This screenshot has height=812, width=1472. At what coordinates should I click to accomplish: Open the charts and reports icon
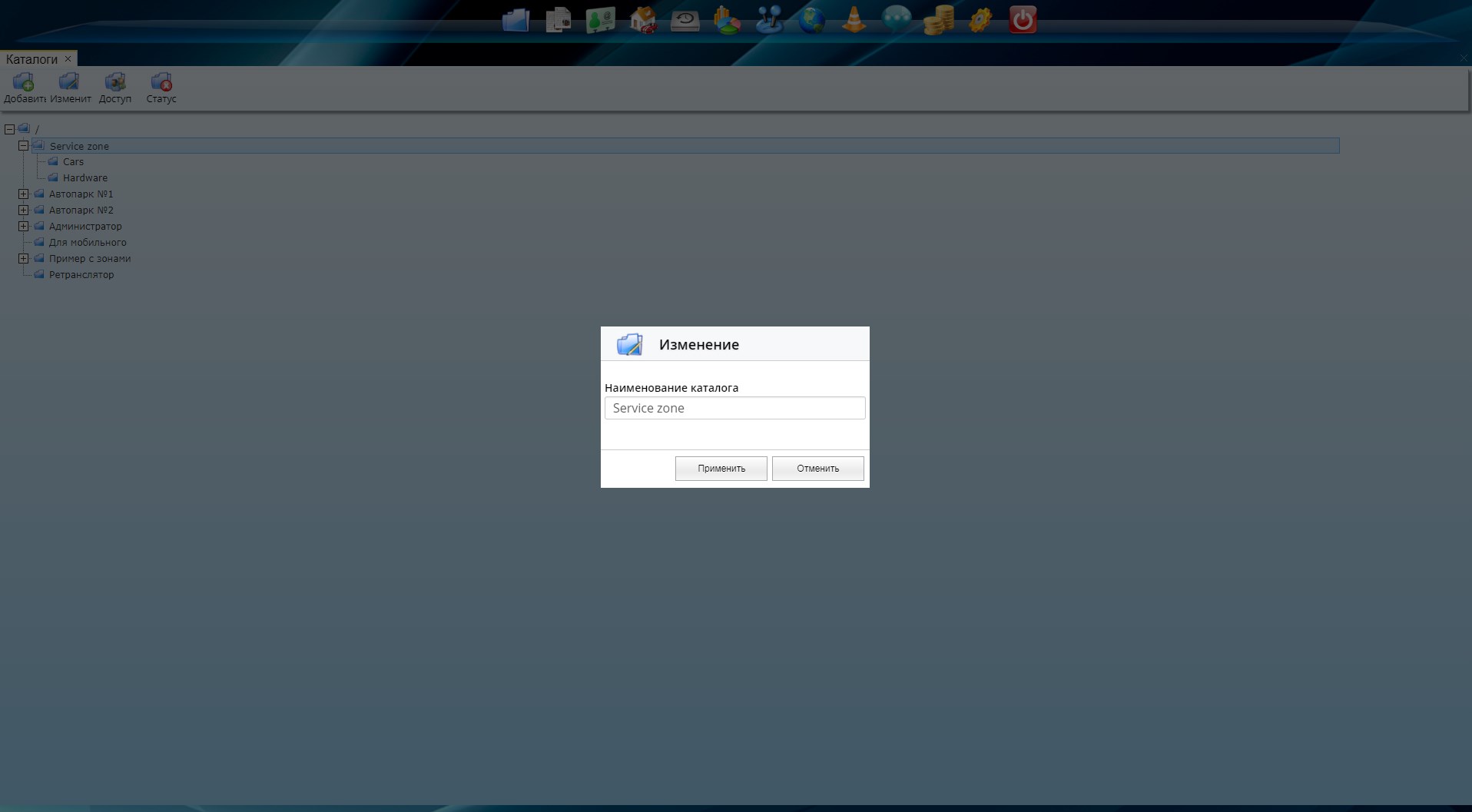(727, 20)
